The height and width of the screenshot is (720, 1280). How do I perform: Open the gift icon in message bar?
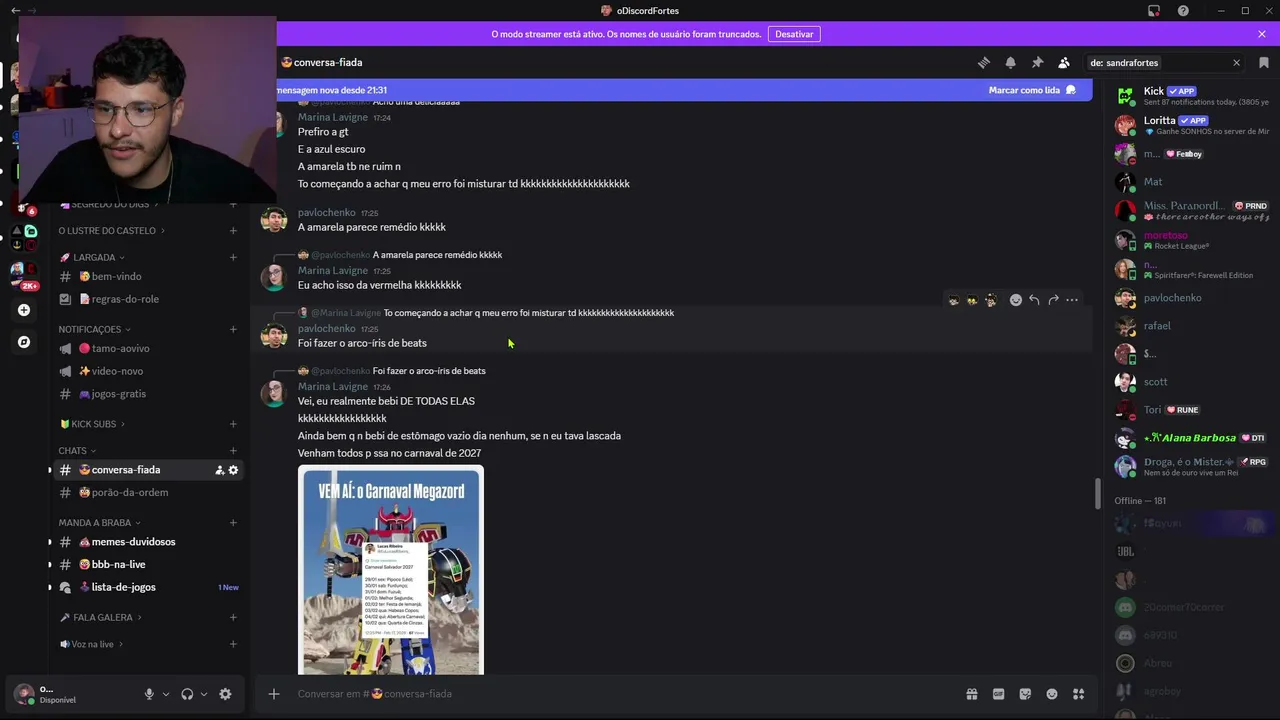(971, 694)
